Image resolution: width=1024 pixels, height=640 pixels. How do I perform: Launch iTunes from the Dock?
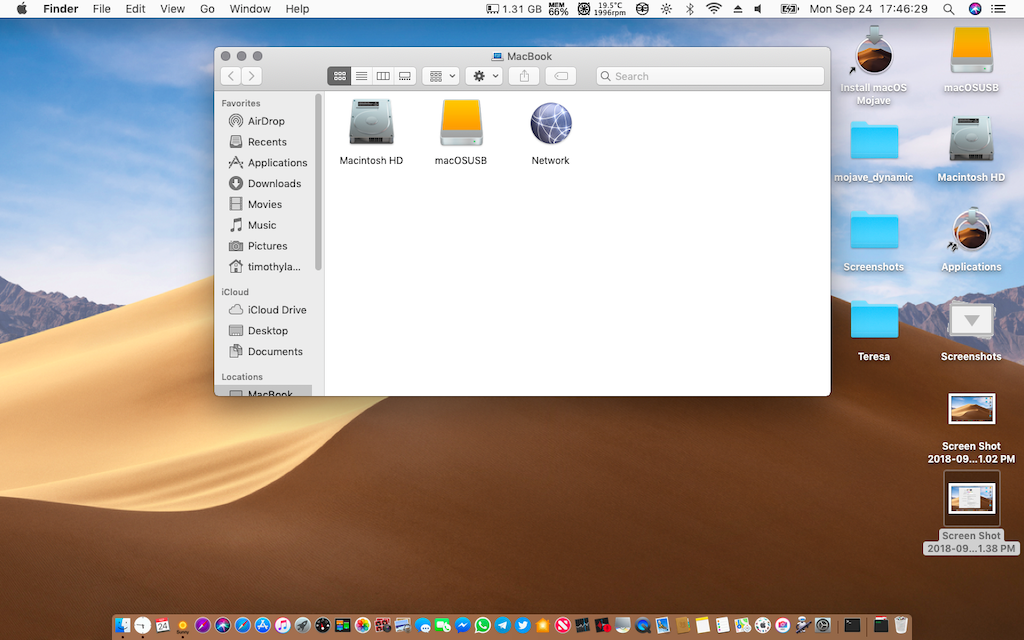click(x=283, y=625)
